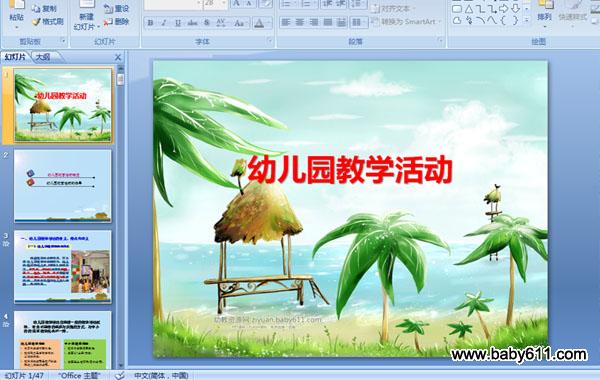
Task: Toggle underline formatting
Action: (x=178, y=23)
